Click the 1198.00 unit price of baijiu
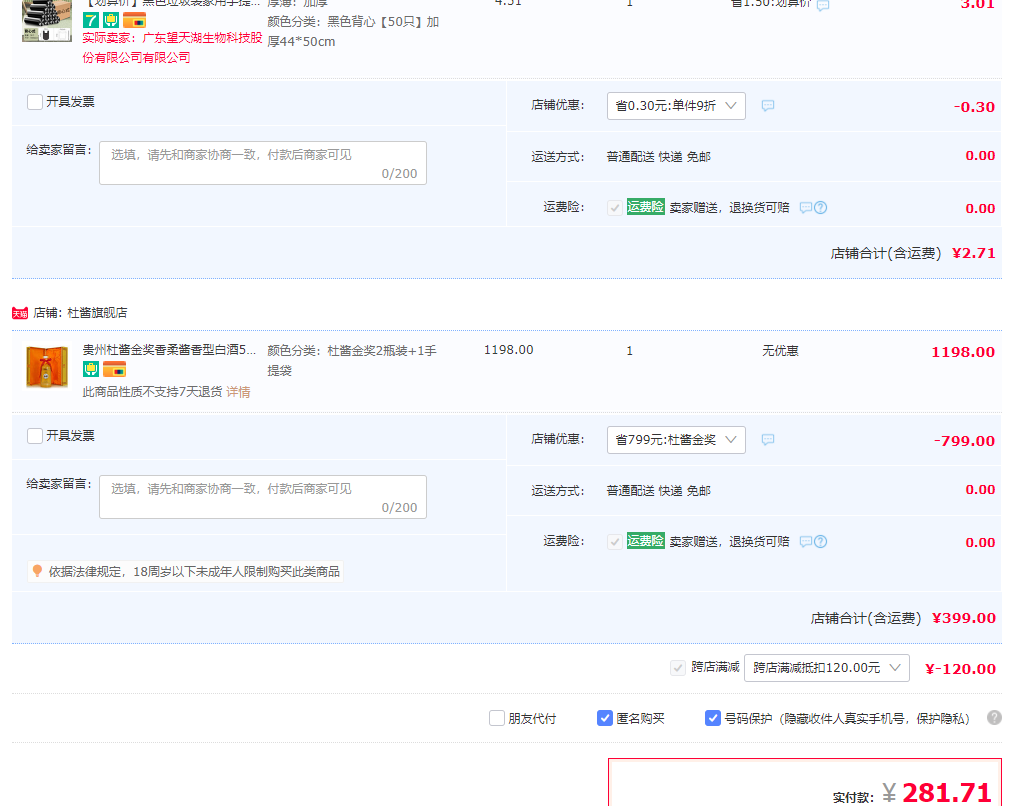 tap(509, 350)
